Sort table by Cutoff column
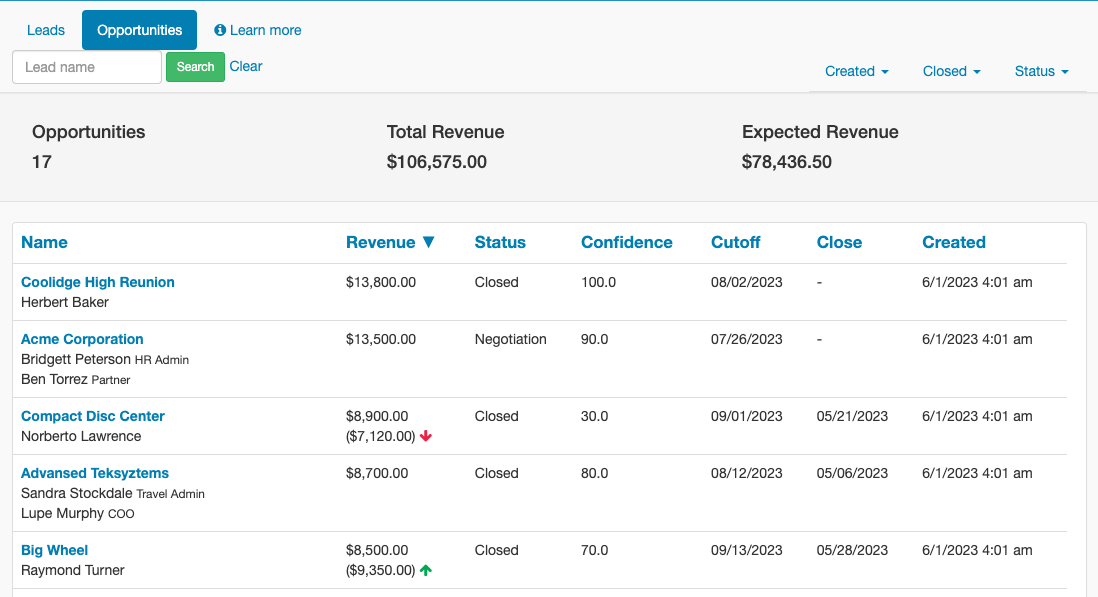This screenshot has height=597, width=1098. tap(735, 242)
